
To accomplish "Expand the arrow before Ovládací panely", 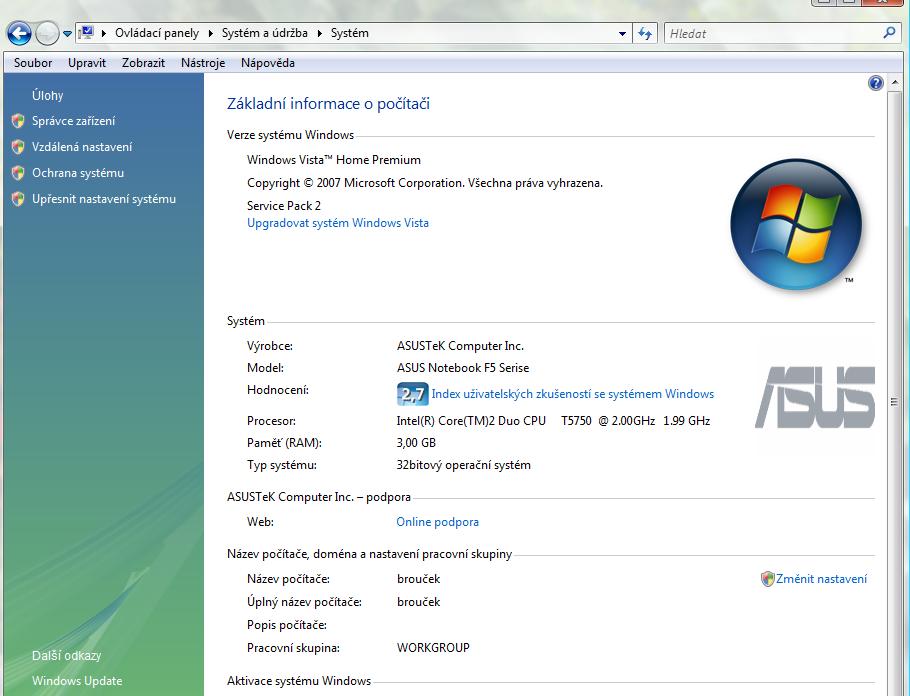I will point(104,34).
